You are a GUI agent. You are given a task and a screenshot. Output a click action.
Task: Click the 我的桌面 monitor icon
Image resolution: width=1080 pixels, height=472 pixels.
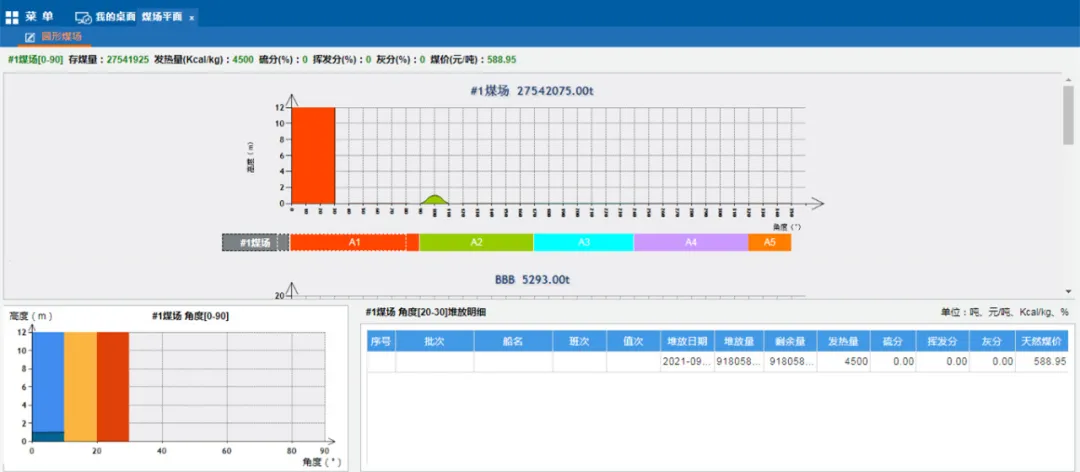click(84, 18)
